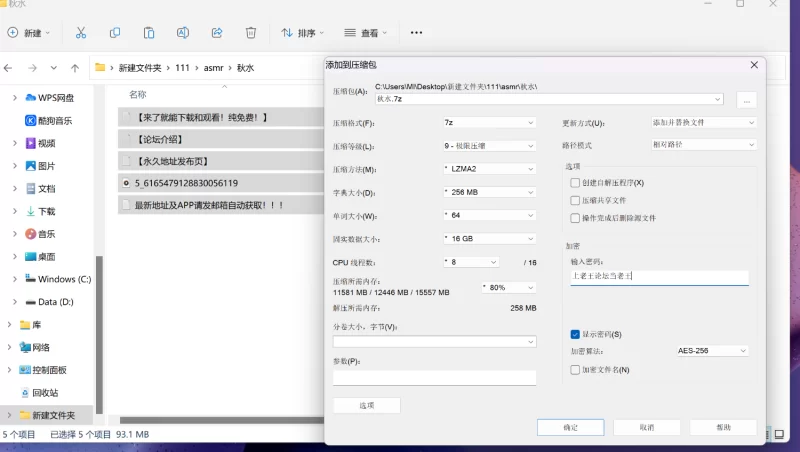Select 音乐 folder in sidebar
800x452 pixels.
[40, 234]
